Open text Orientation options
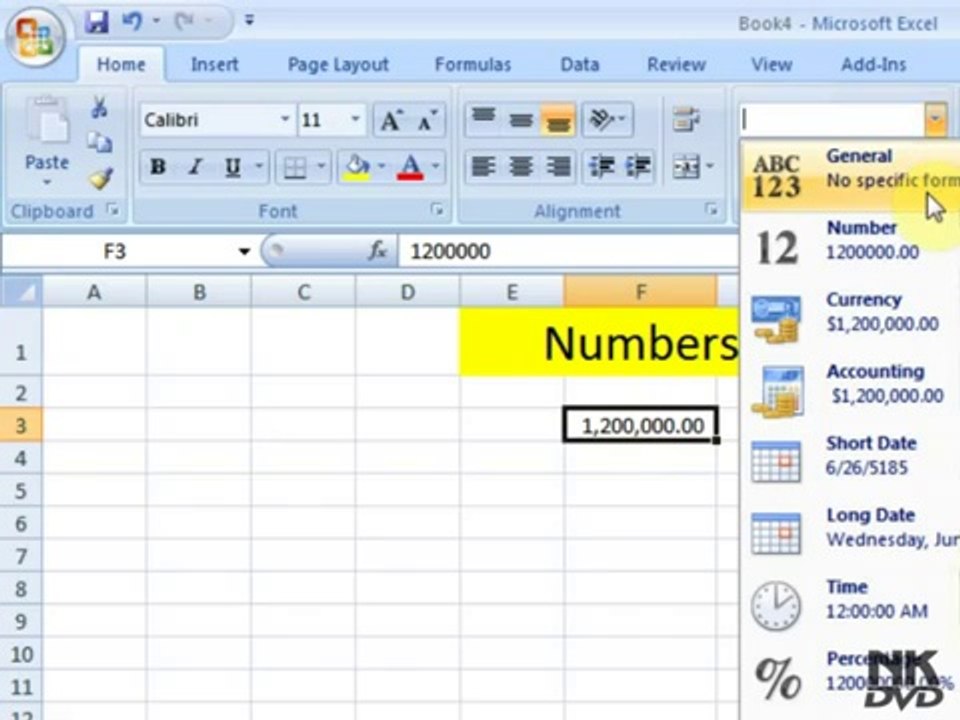This screenshot has height=720, width=960. [607, 119]
